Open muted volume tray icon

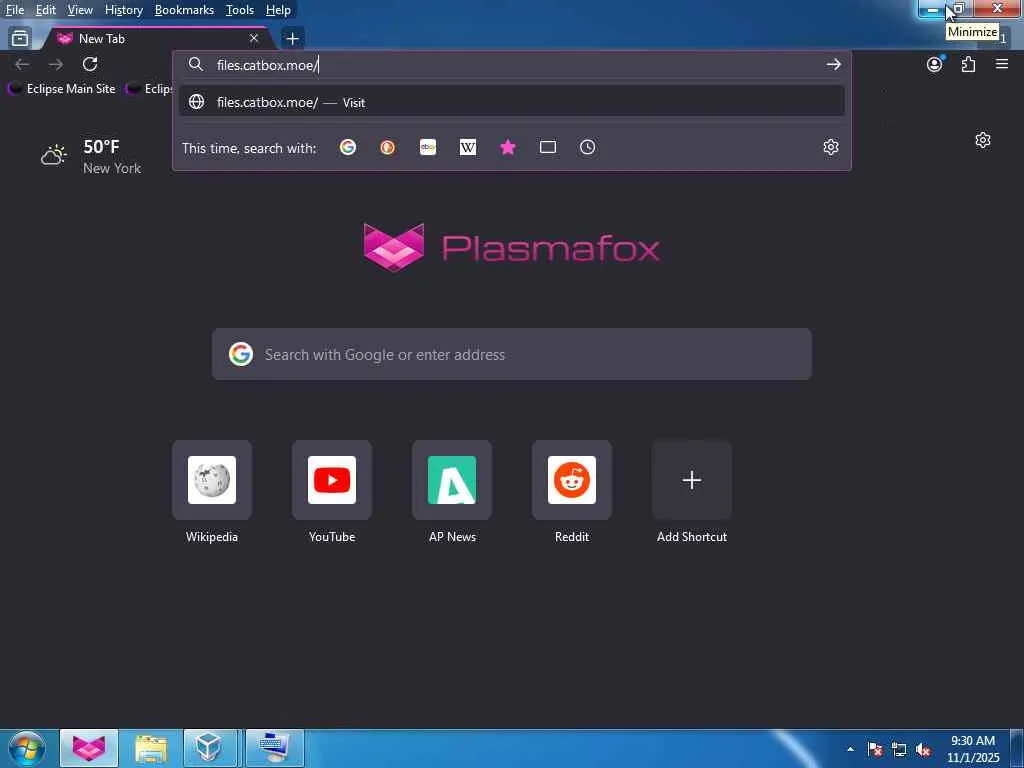point(923,749)
